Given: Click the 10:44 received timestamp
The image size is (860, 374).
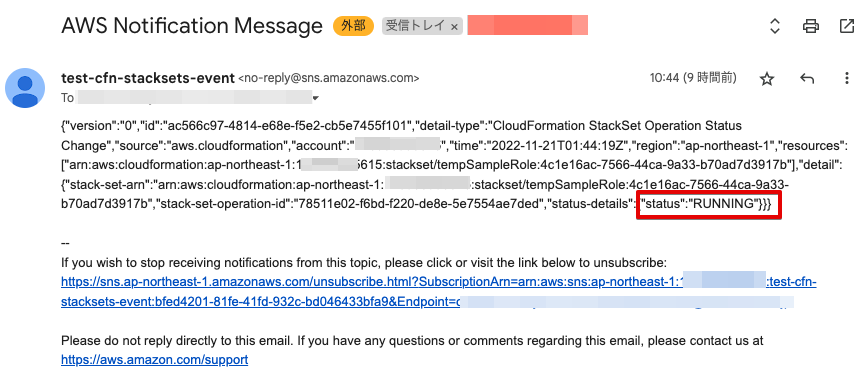Looking at the screenshot, I should coord(693,78).
